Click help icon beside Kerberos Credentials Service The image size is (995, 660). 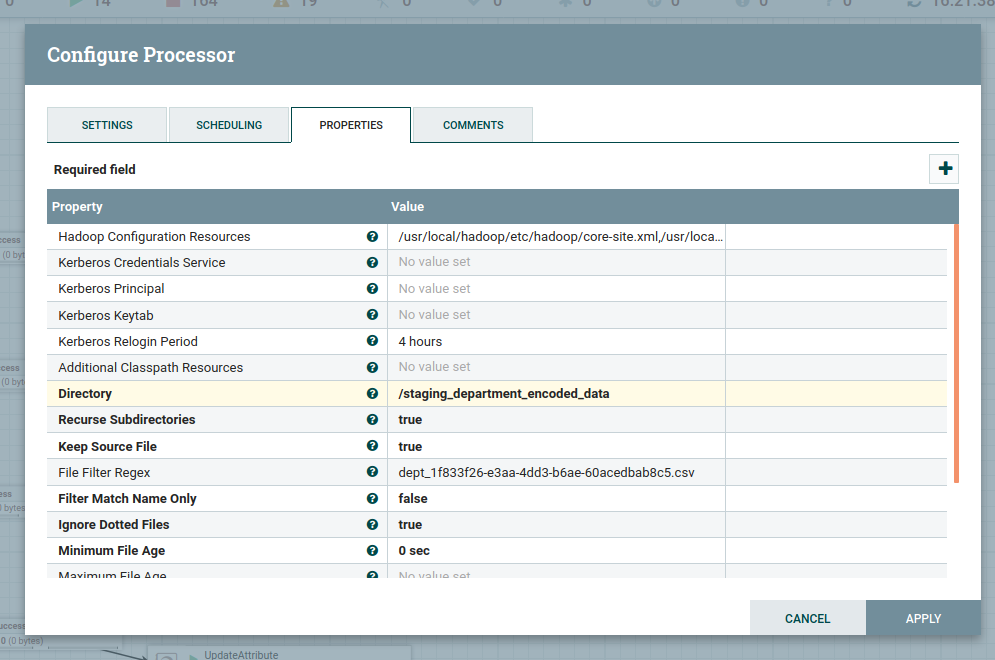coord(372,263)
